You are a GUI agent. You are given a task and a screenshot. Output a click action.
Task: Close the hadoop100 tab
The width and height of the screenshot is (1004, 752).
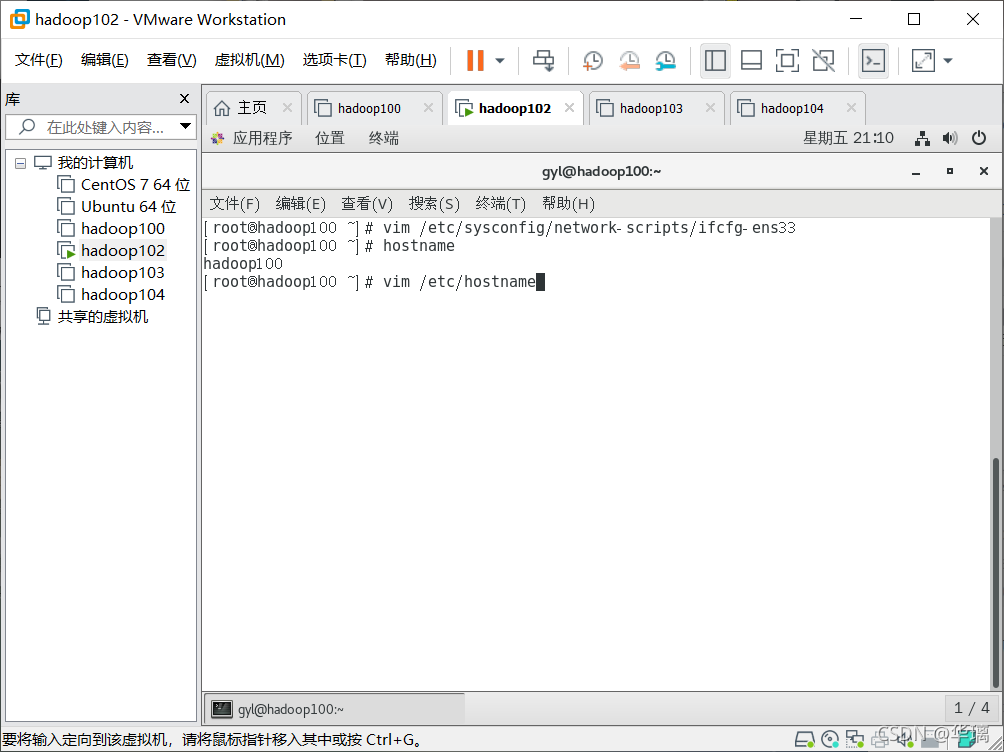(428, 108)
